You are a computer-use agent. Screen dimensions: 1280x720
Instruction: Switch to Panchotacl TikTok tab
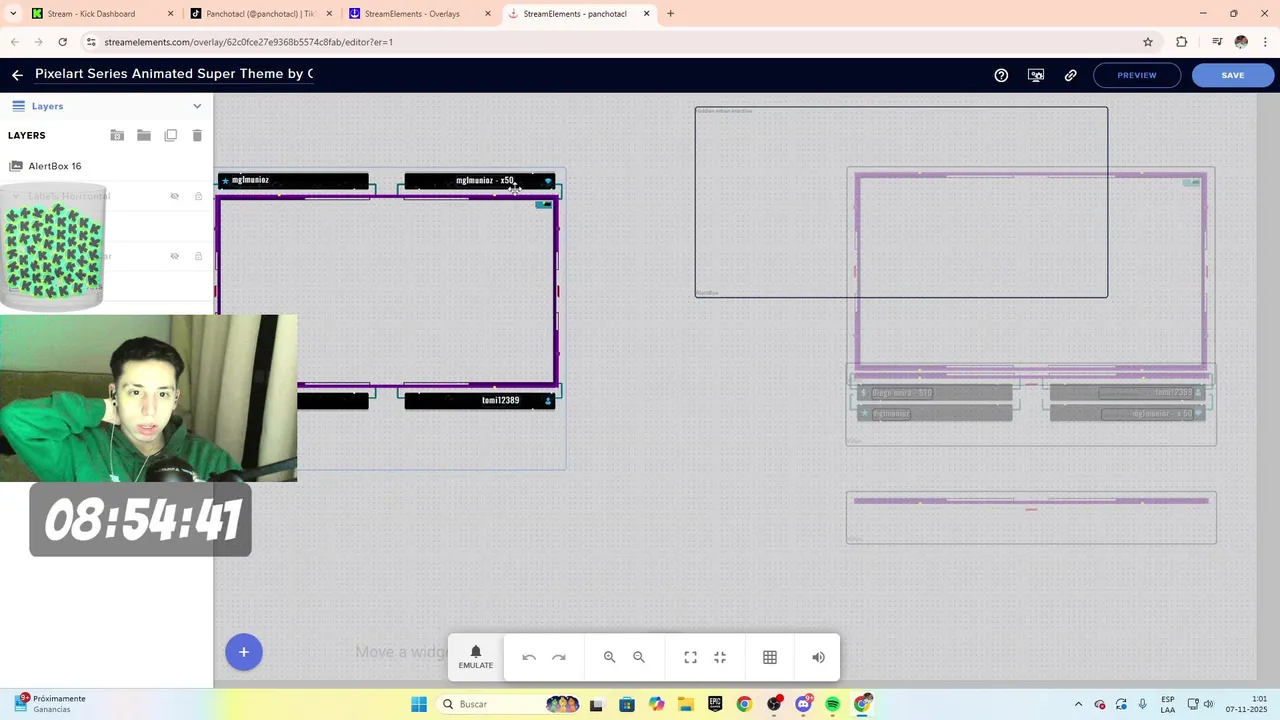pyautogui.click(x=262, y=14)
